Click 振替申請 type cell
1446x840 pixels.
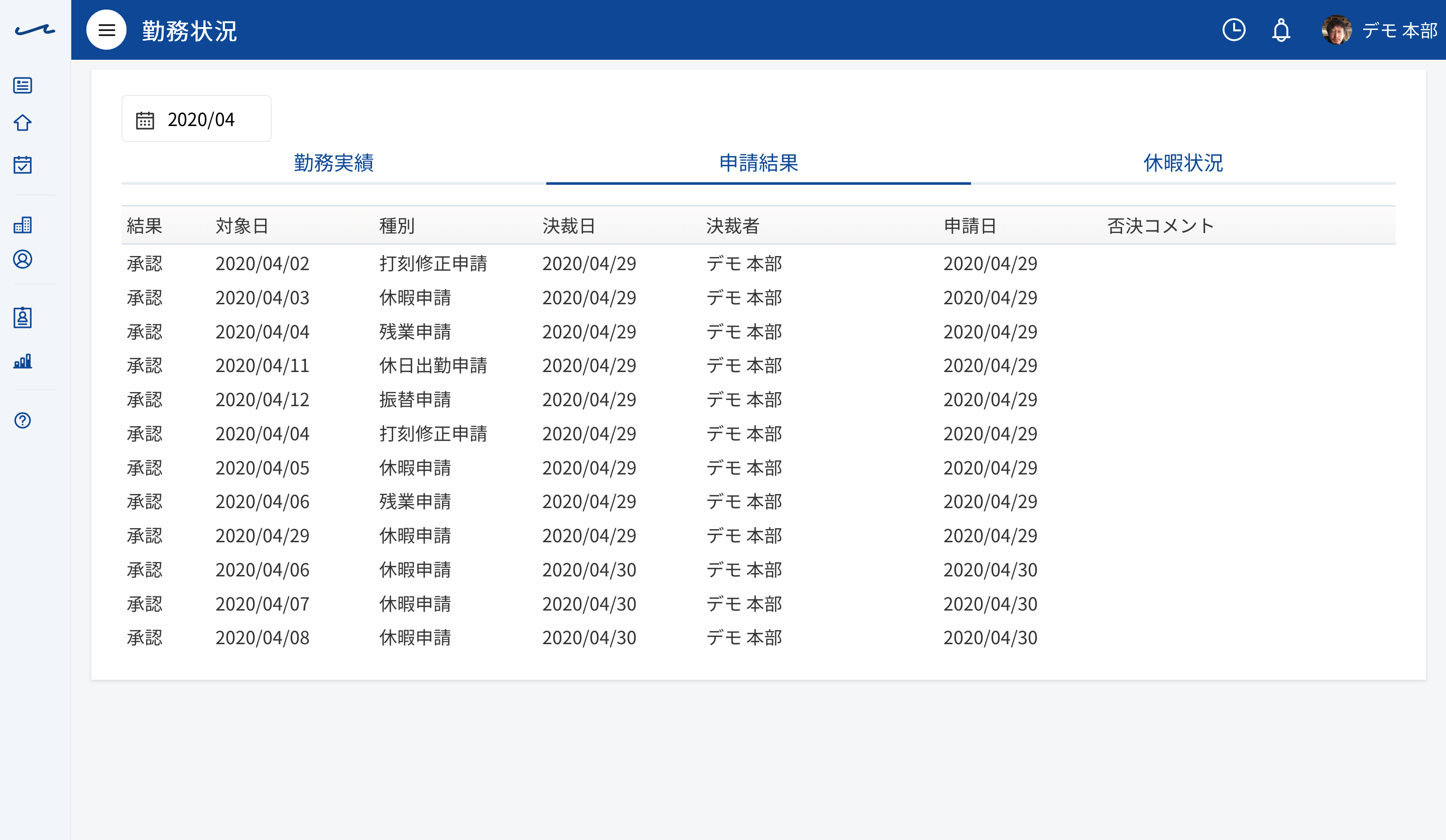click(x=415, y=400)
